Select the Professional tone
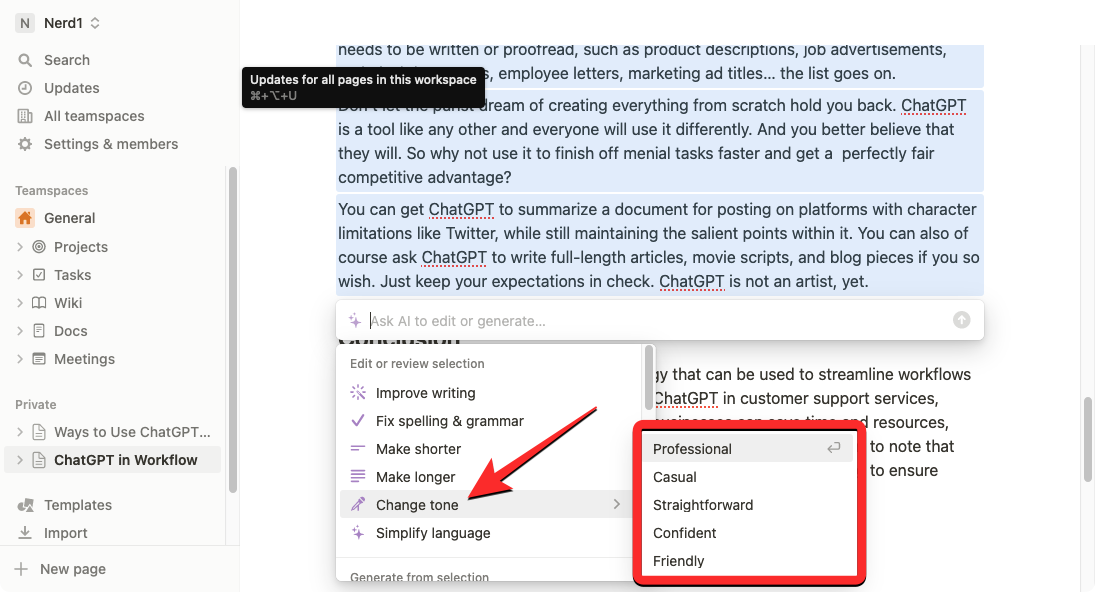This screenshot has height=592, width=1095. click(x=748, y=449)
